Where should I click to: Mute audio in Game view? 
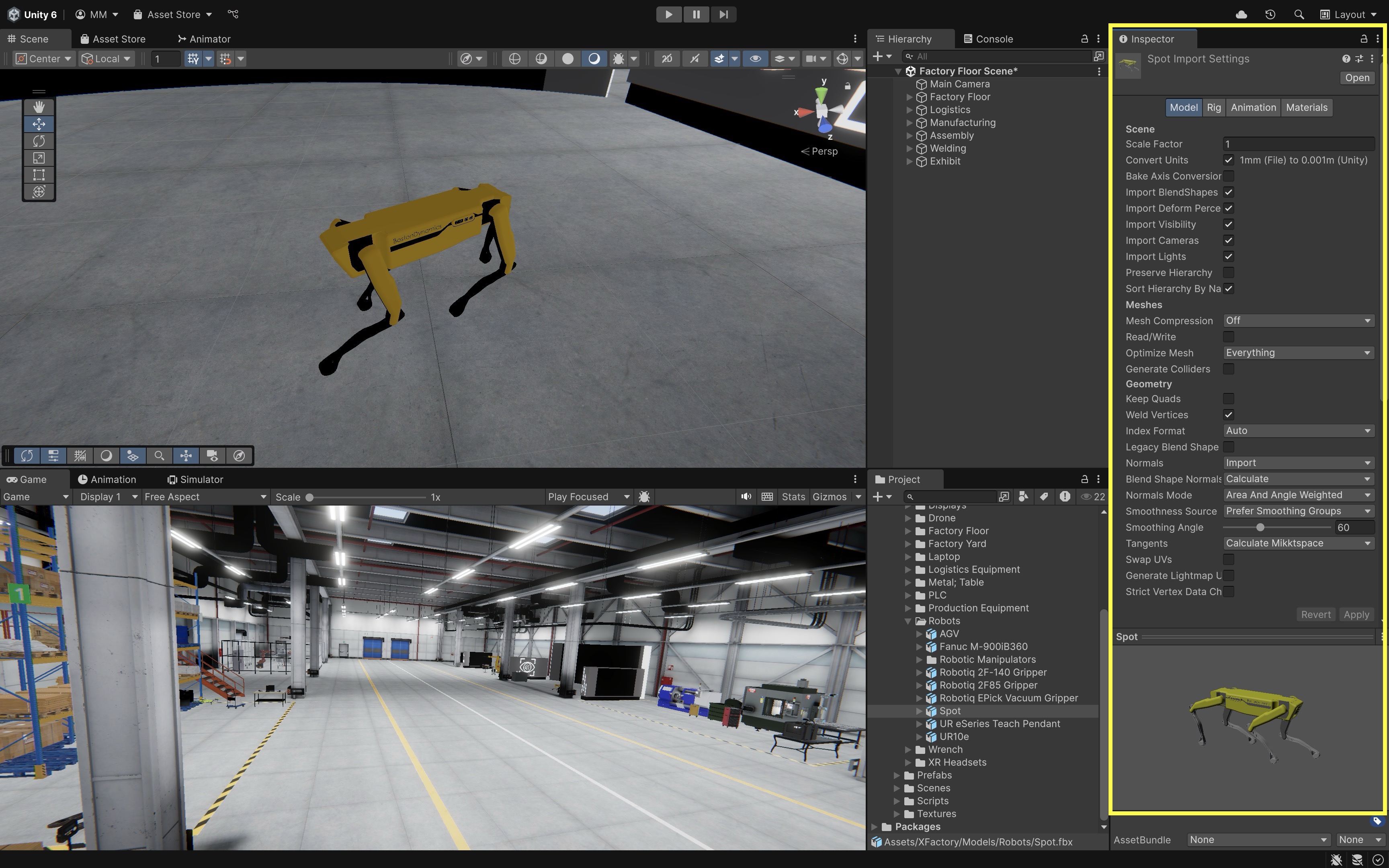click(x=746, y=497)
